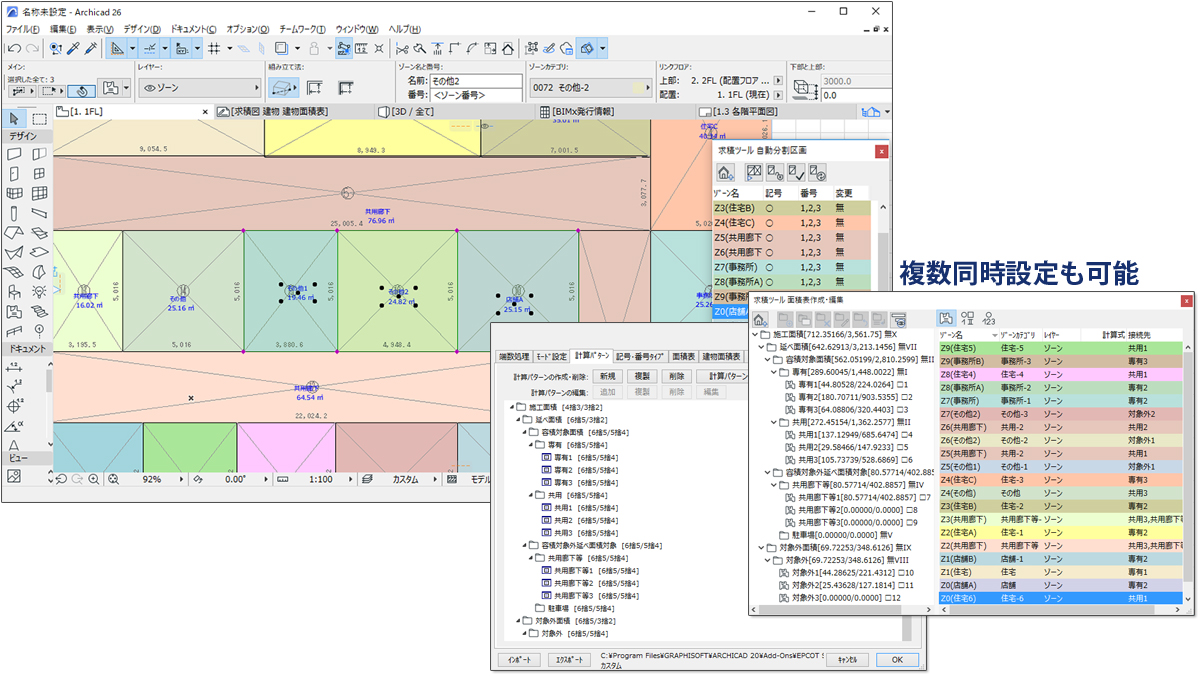
Task: Click the scissors trim tool icon
Action: click(x=402, y=48)
